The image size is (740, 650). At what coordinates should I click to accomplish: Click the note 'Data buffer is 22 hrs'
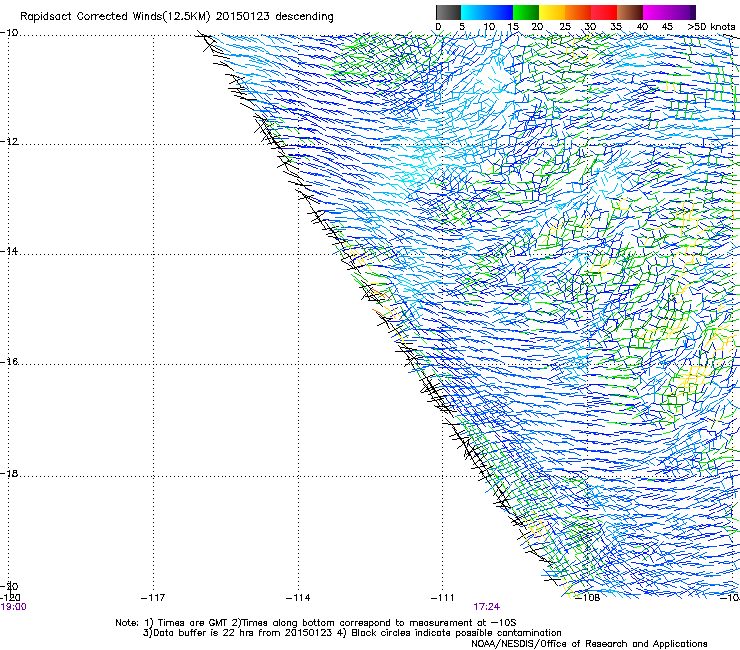[x=204, y=633]
